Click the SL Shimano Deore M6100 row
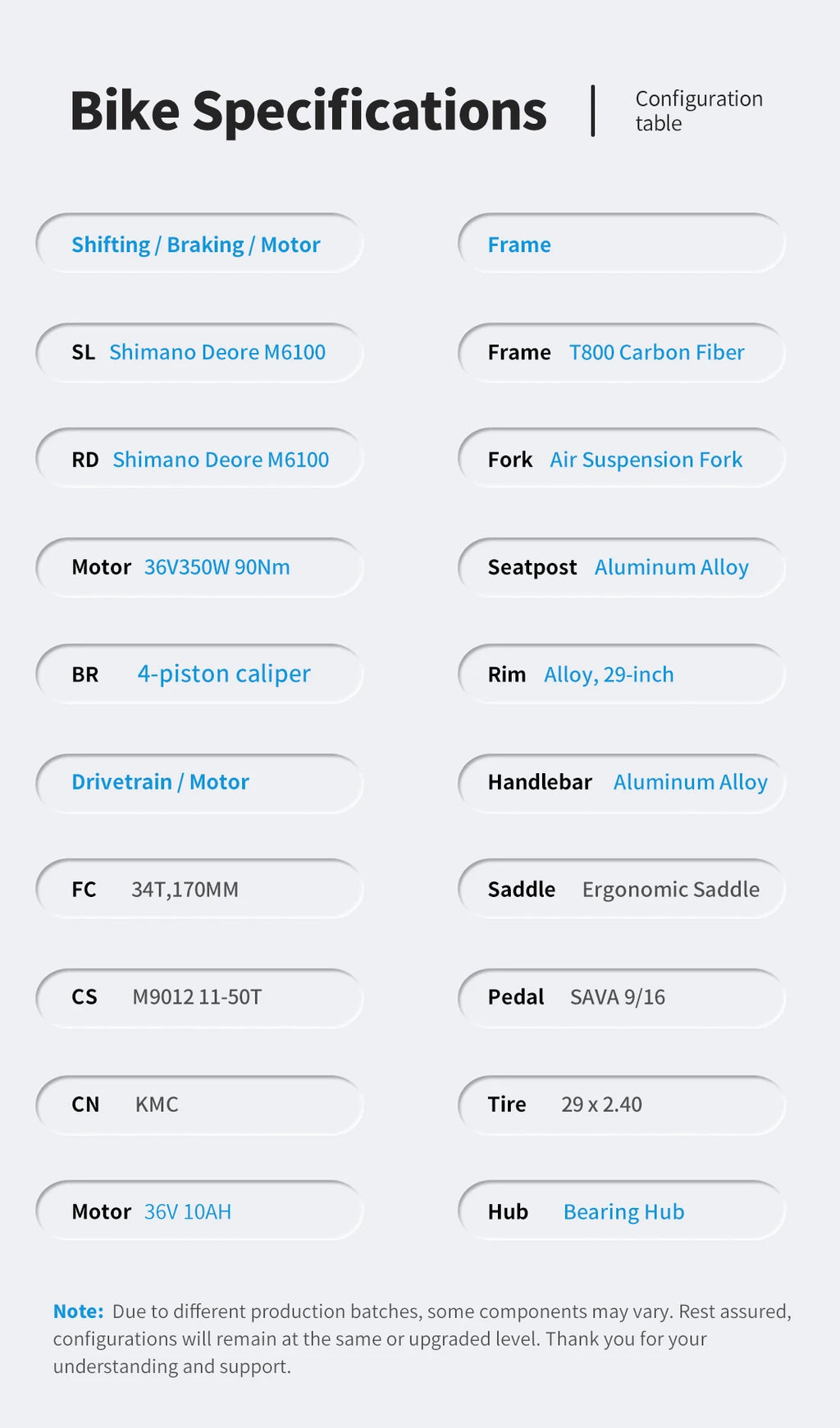 [199, 352]
